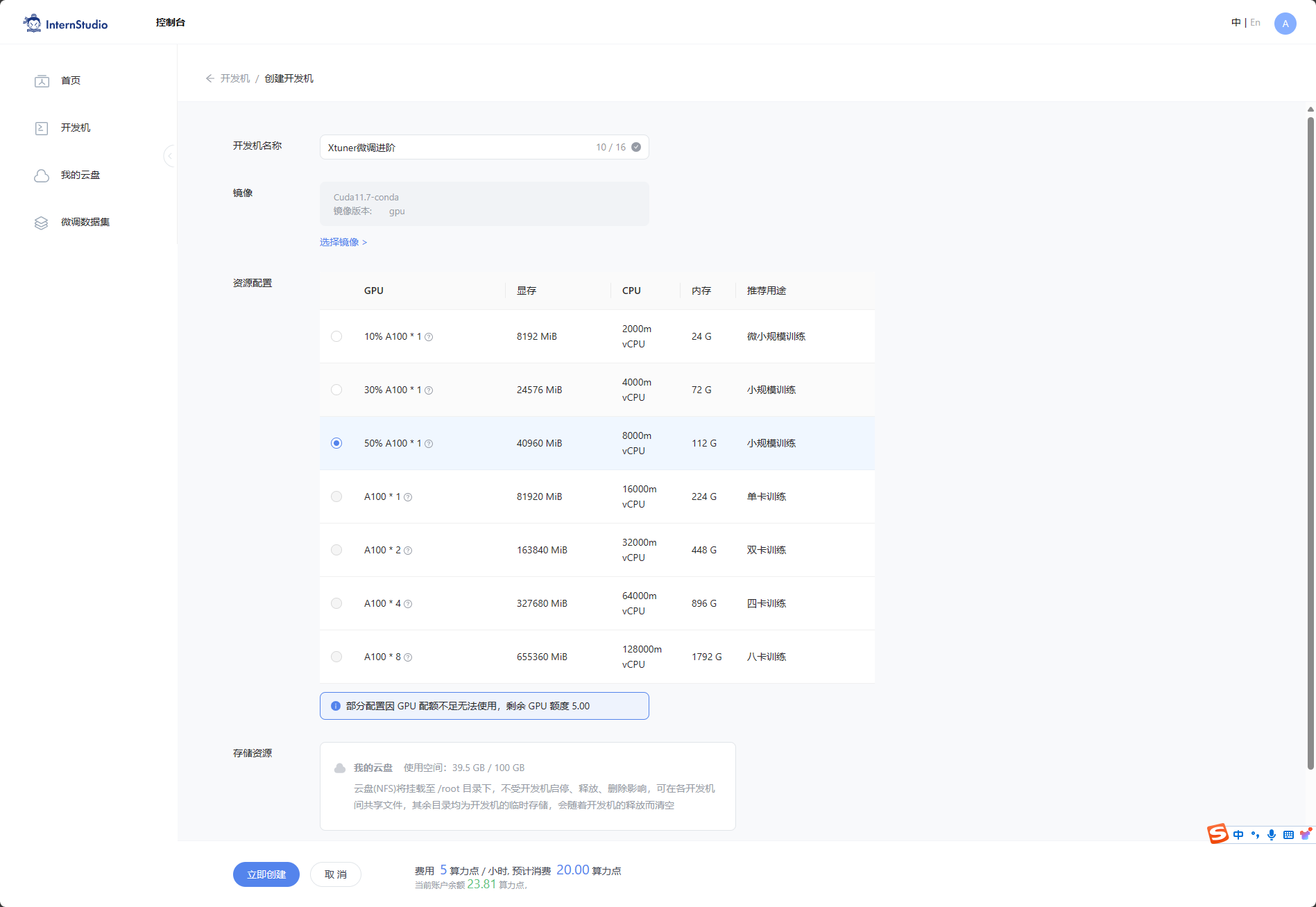Click the help icon beside 50% A100 * 1

[429, 444]
